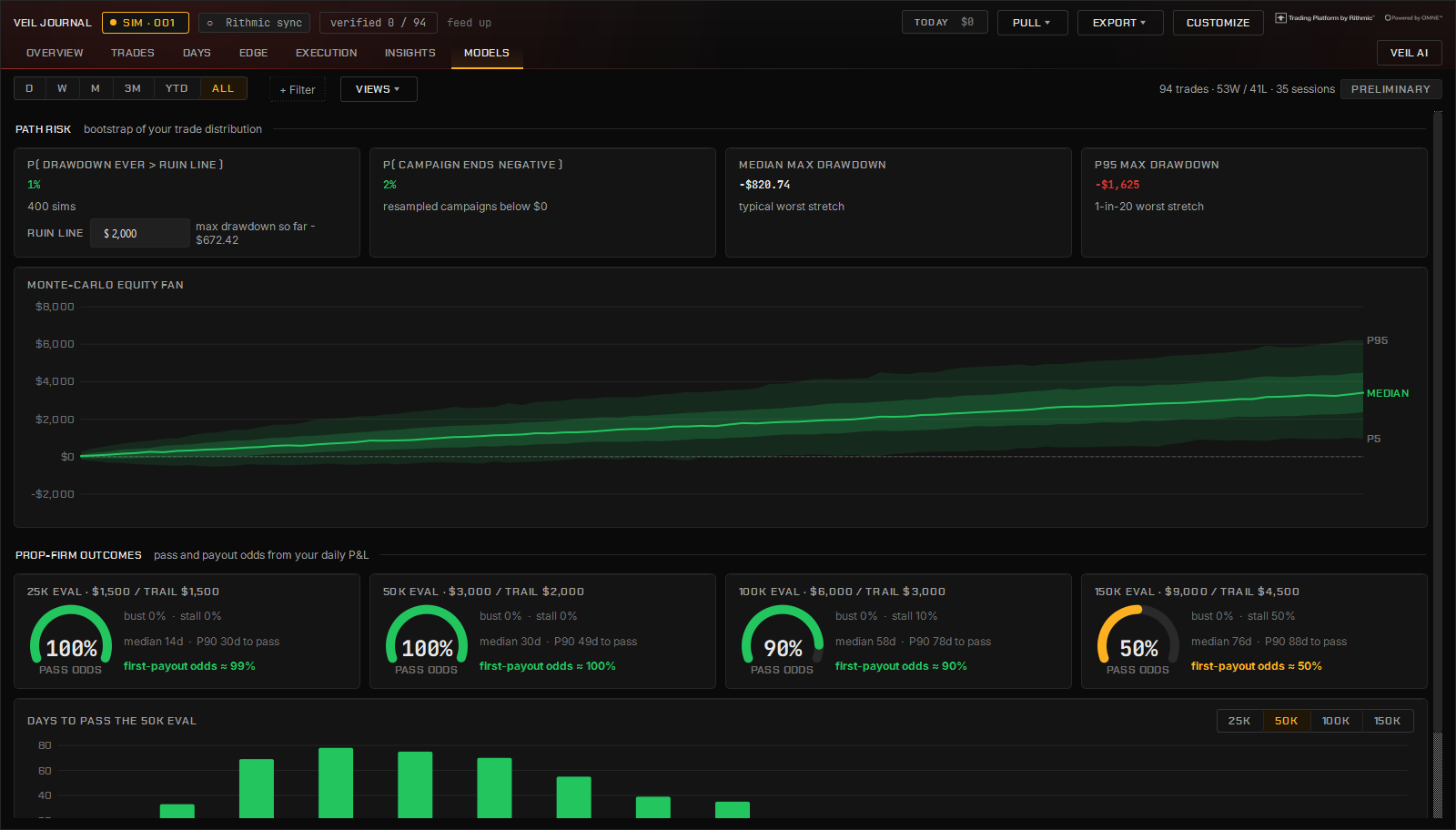Open the SIM · 001 account selector
1456x830 pixels.
click(146, 23)
